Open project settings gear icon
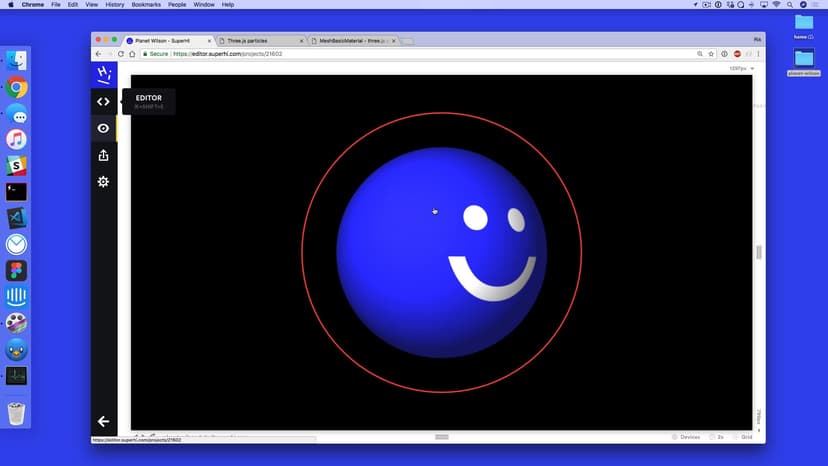Image resolution: width=828 pixels, height=466 pixels. pyautogui.click(x=103, y=182)
